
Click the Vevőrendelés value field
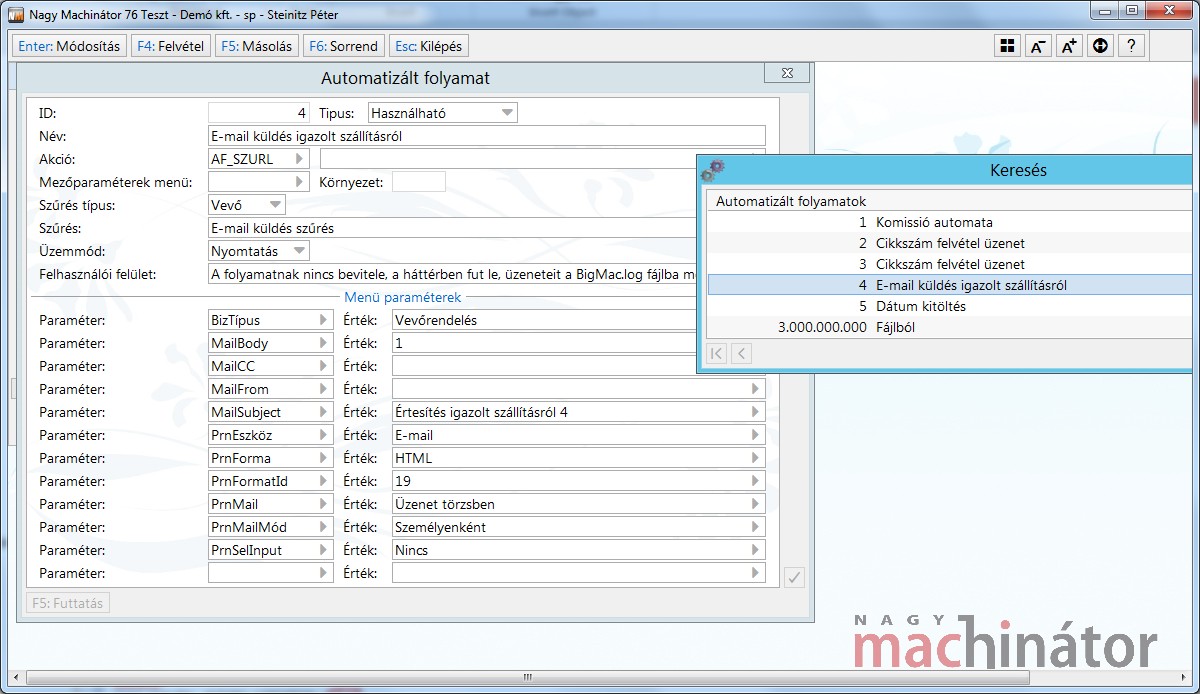point(544,320)
